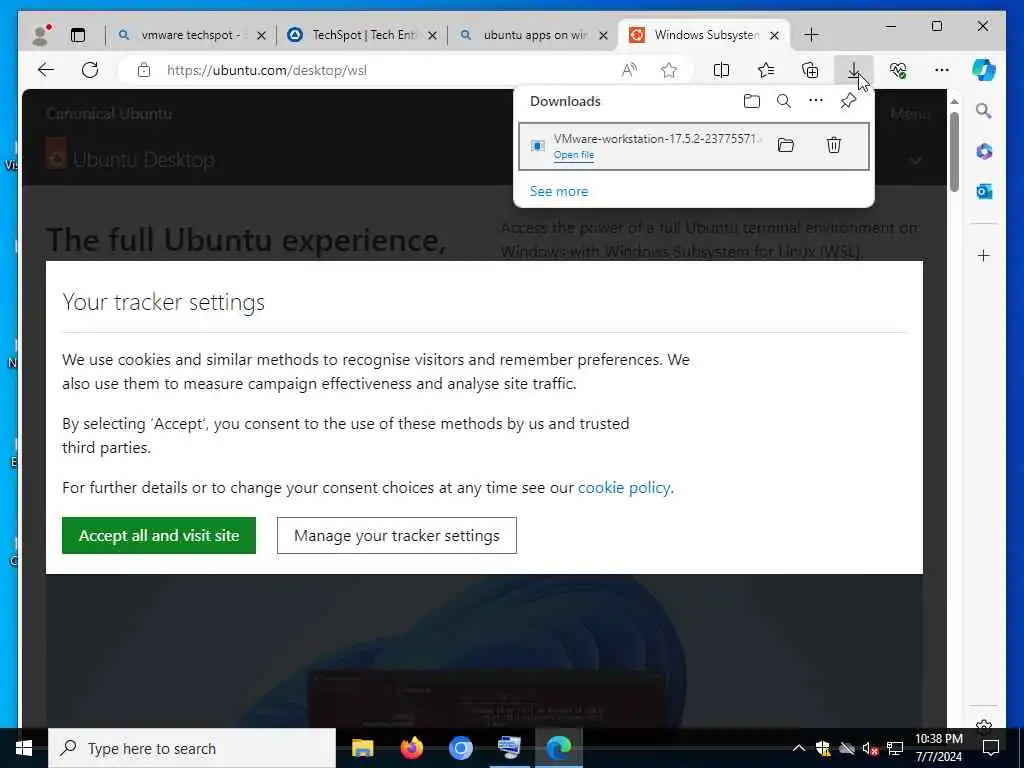Open the split screen icon
1024x768 pixels.
(722, 70)
